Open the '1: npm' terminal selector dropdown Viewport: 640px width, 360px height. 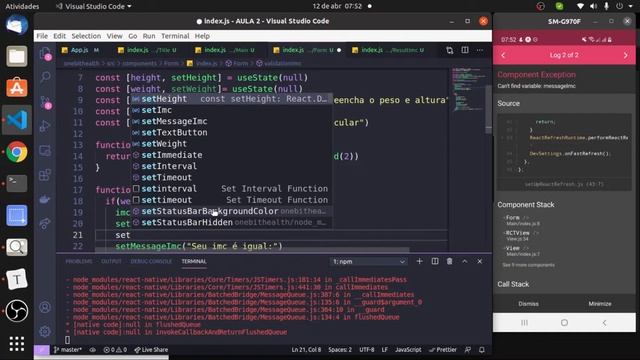[x=369, y=262]
